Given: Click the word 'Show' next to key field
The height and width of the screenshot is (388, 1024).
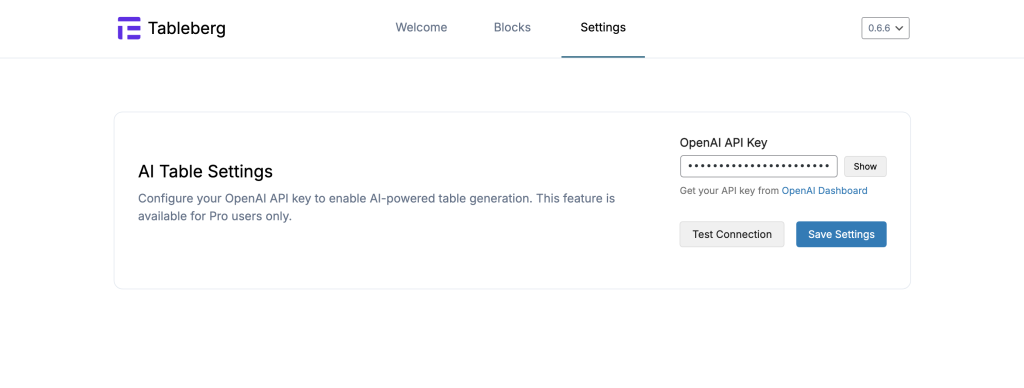Looking at the screenshot, I should point(865,167).
